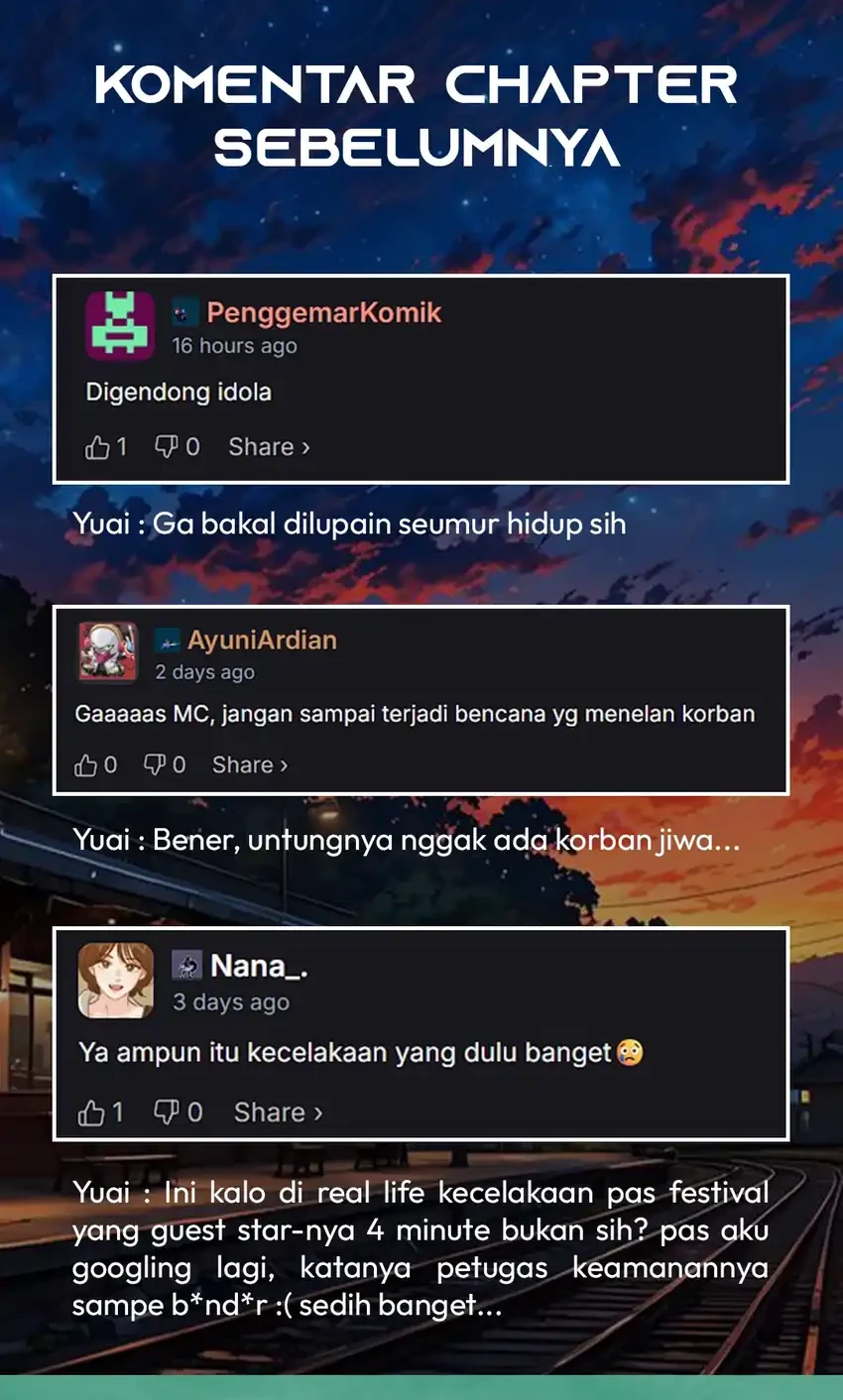Click the 3 days ago timestamp
The height and width of the screenshot is (1400, 843).
[231, 1002]
